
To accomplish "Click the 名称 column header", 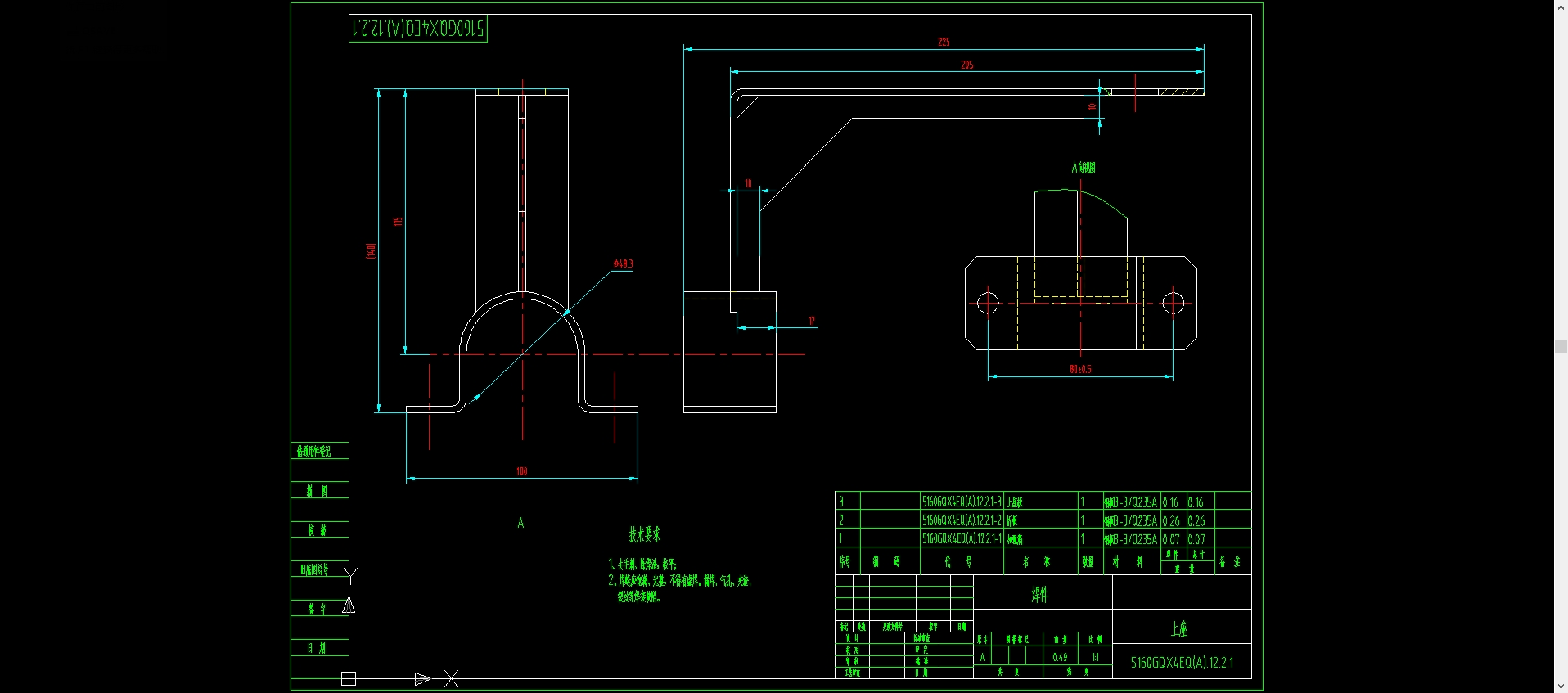I will (x=1036, y=561).
